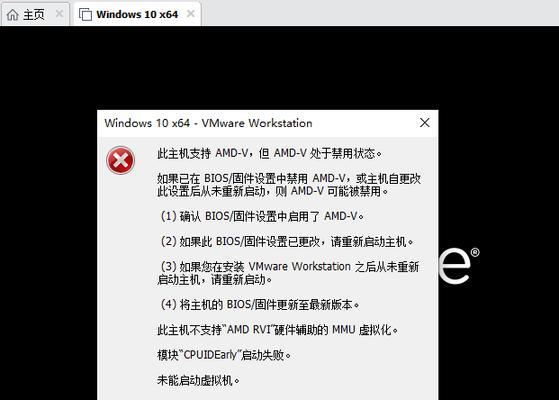
Task: Click the VM icon on Windows 10 x64 tab
Action: (x=85, y=15)
